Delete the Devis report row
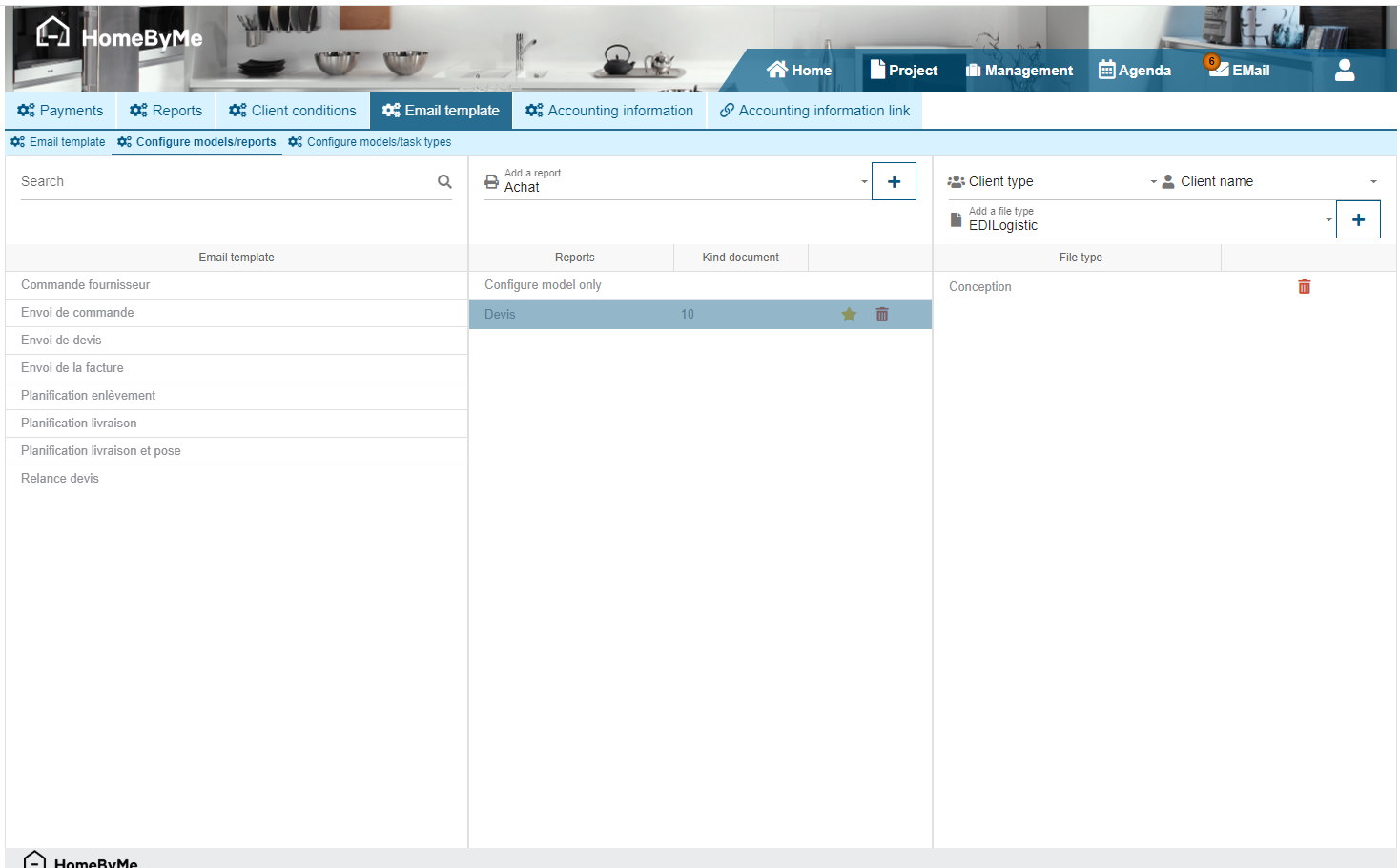The width and height of the screenshot is (1400, 868). 882,315
